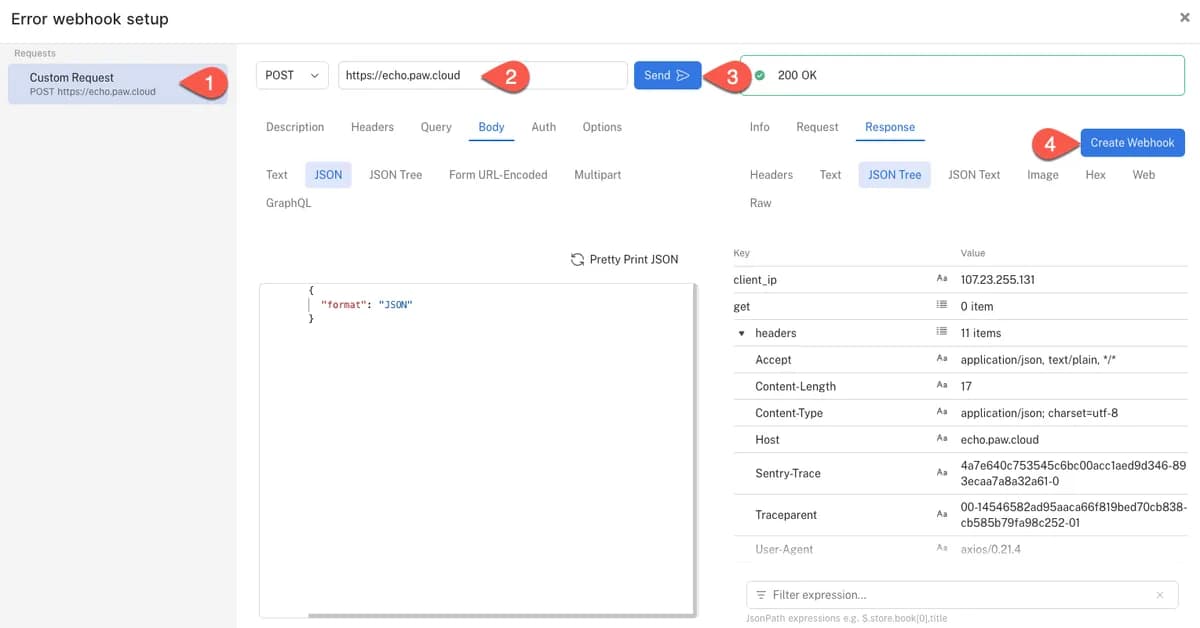This screenshot has height=628, width=1200.
Task: Click the User-Agent string type icon
Action: [x=941, y=549]
